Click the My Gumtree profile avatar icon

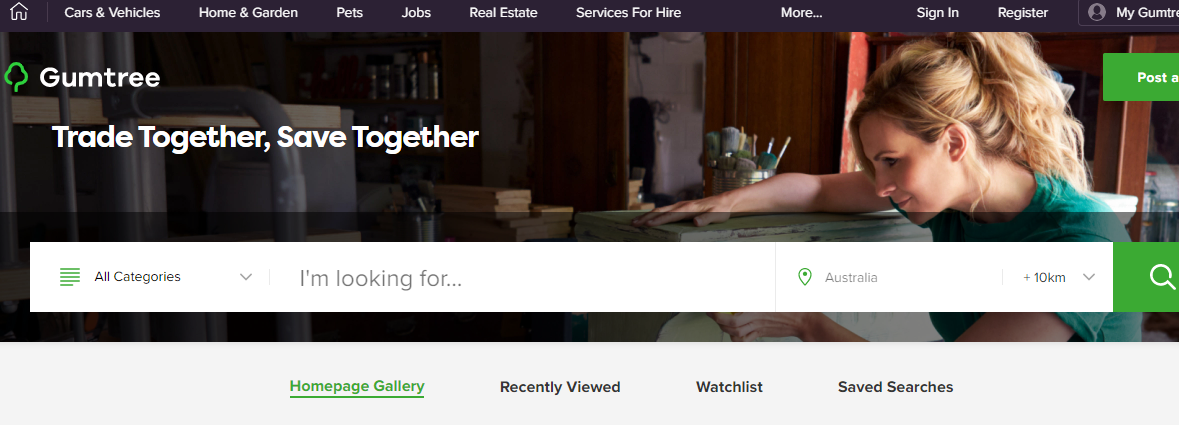1096,12
